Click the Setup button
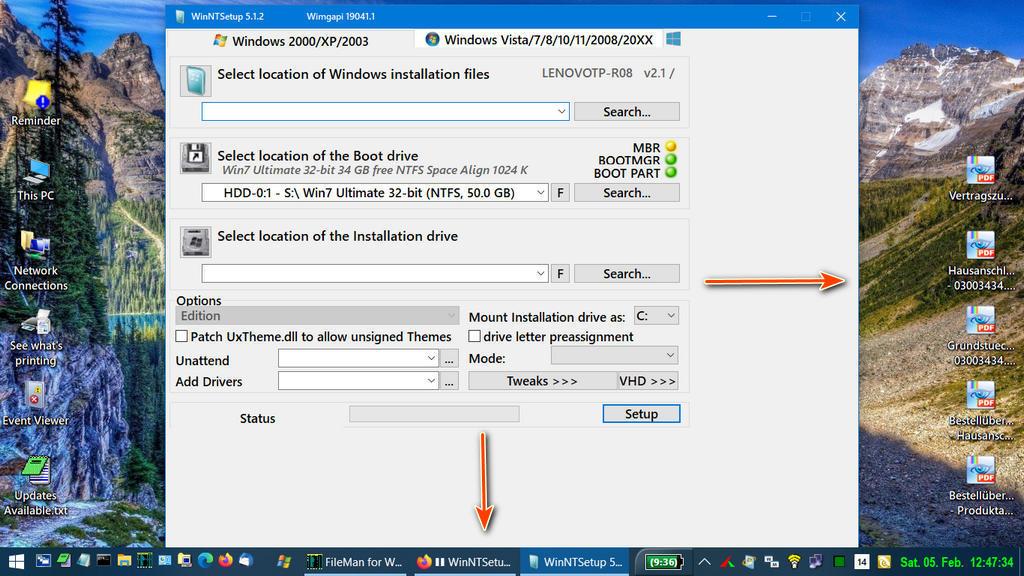The image size is (1024, 576). click(x=641, y=414)
